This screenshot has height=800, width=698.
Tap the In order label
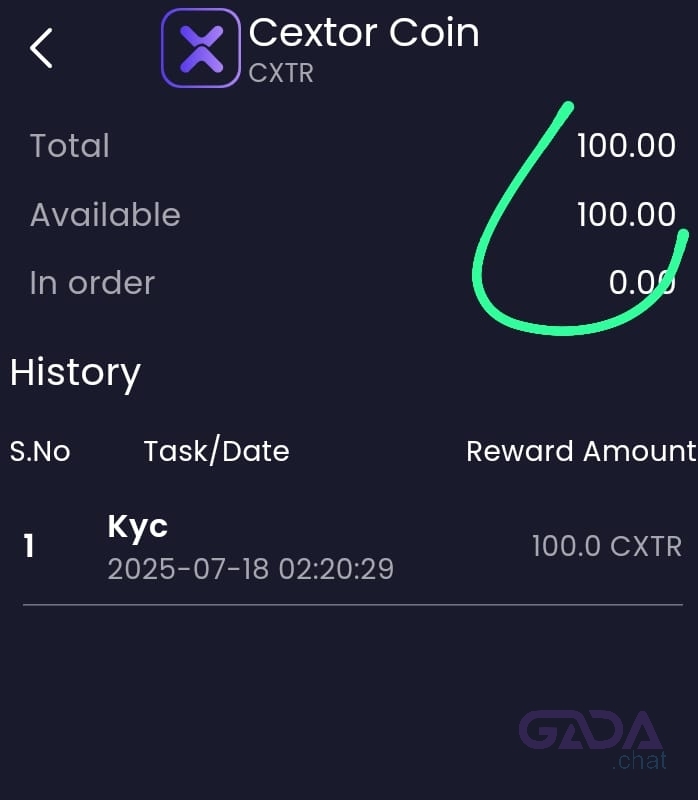(92, 283)
